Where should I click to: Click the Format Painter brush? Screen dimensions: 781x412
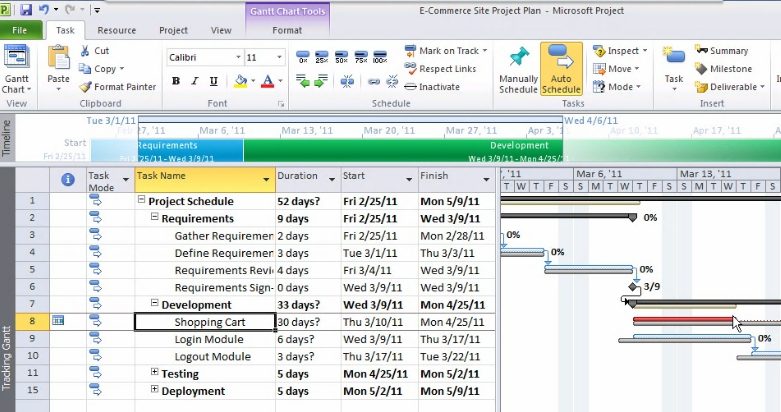point(118,87)
